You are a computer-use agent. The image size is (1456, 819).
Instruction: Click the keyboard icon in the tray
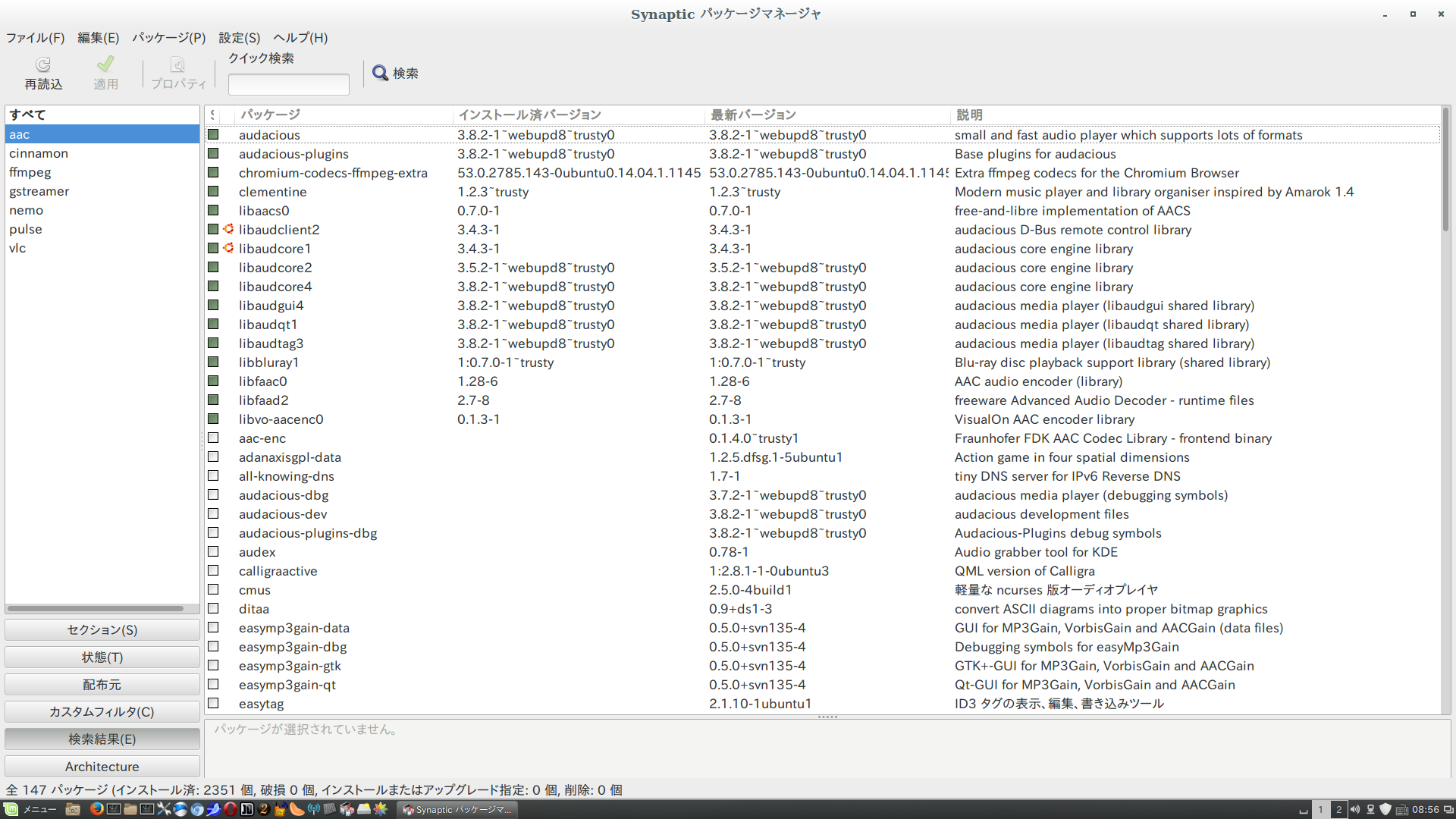tap(1402, 809)
